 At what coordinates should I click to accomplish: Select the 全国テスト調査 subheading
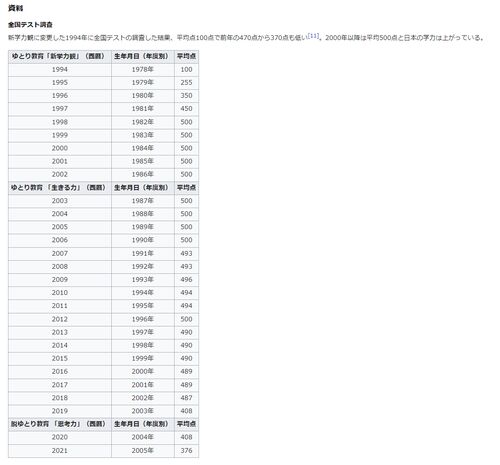(x=30, y=25)
